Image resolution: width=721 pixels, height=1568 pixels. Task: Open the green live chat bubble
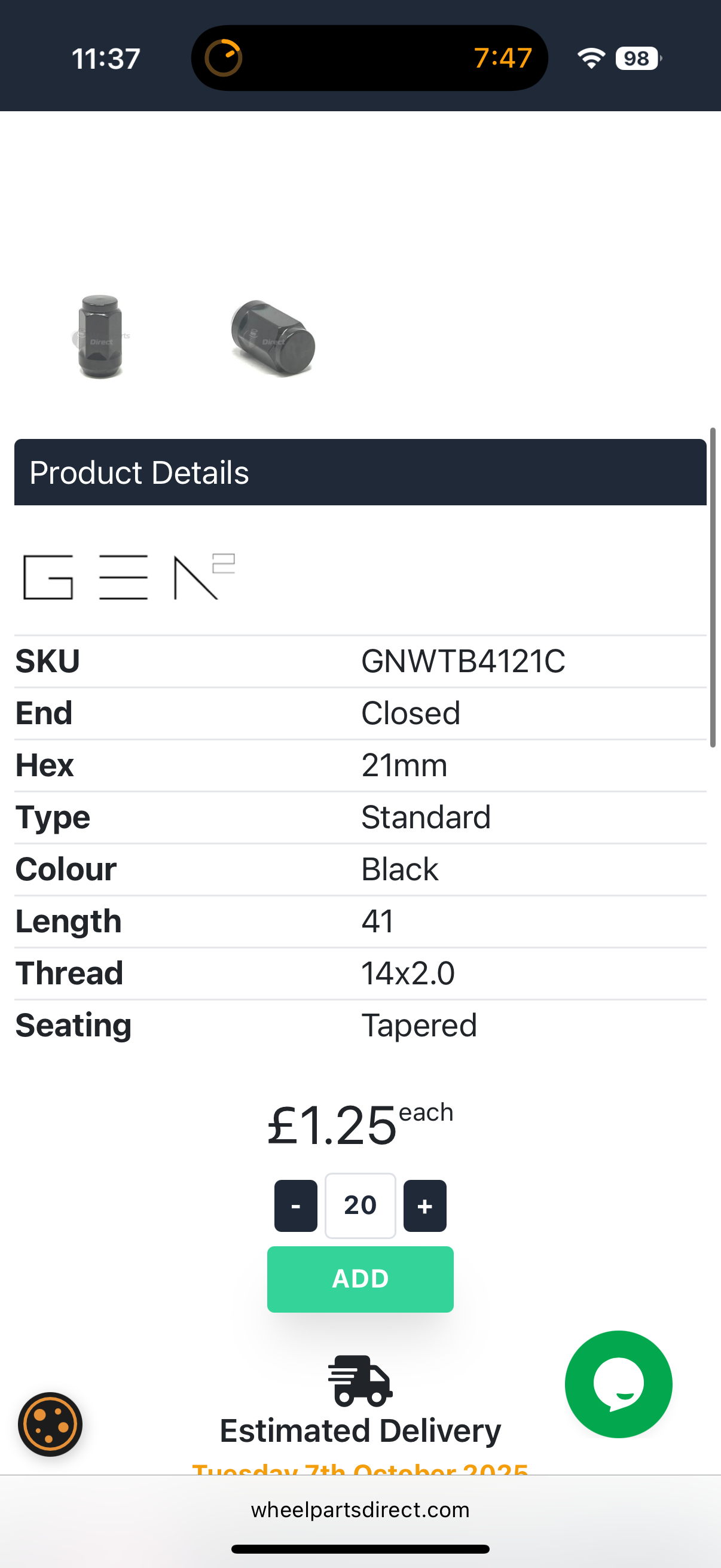[x=618, y=1384]
